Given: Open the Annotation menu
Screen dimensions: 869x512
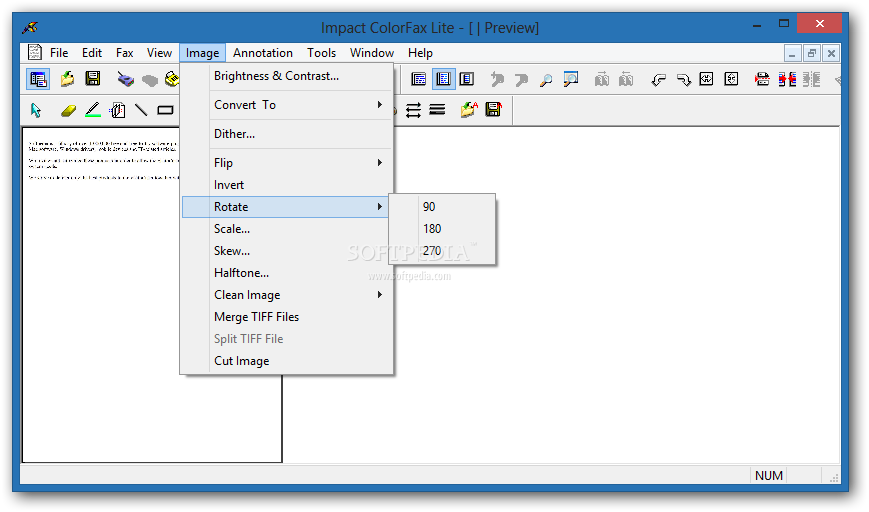Looking at the screenshot, I should point(263,53).
